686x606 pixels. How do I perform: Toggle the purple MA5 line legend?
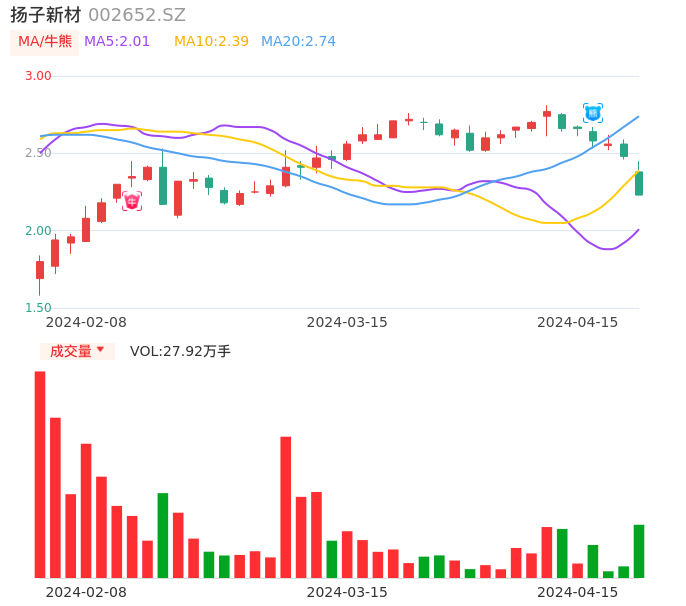point(117,42)
